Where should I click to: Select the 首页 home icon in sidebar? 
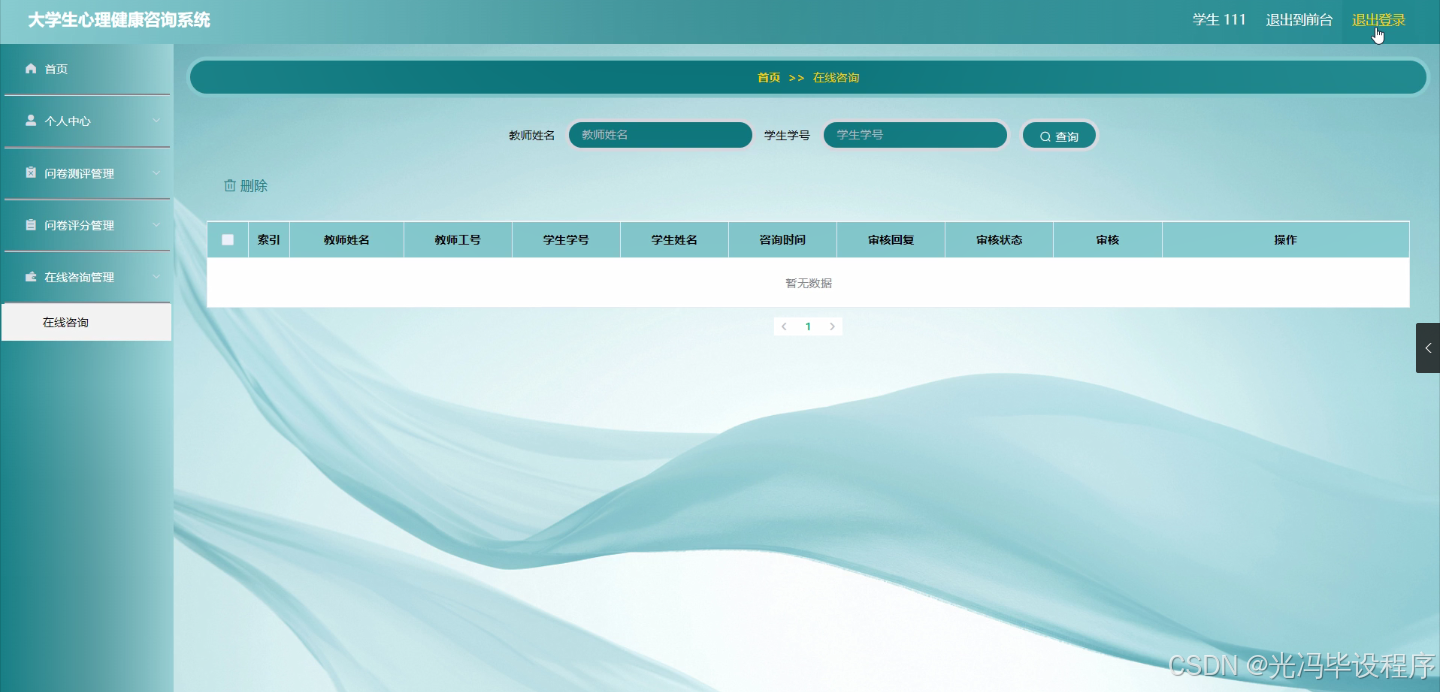[30, 69]
